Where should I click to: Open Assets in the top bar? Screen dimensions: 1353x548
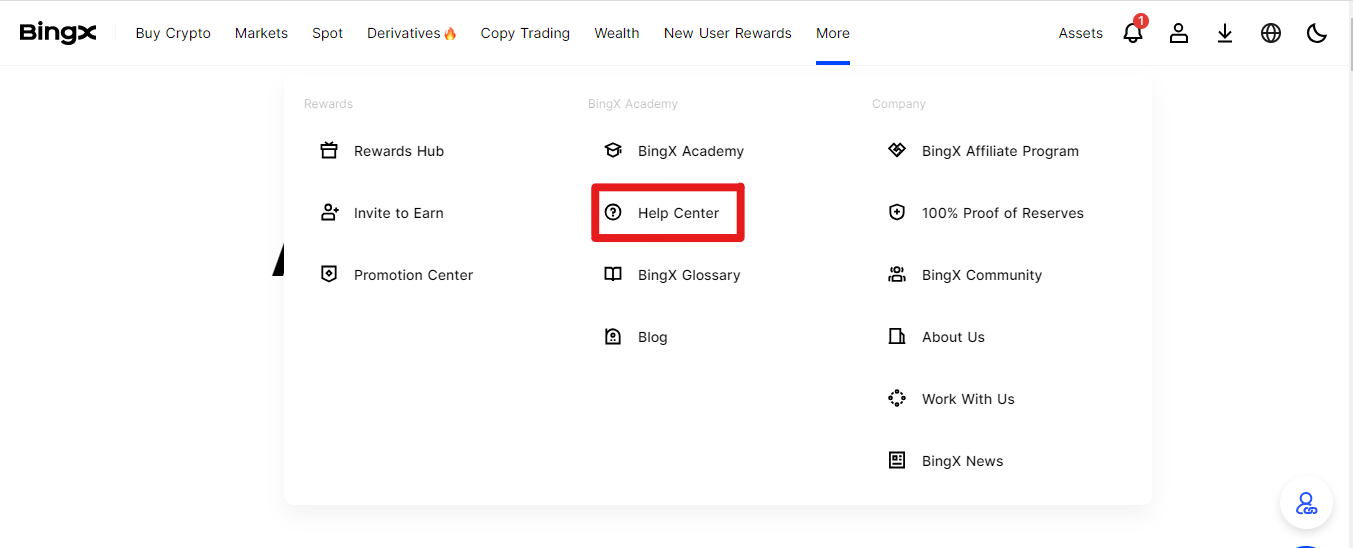pos(1081,33)
